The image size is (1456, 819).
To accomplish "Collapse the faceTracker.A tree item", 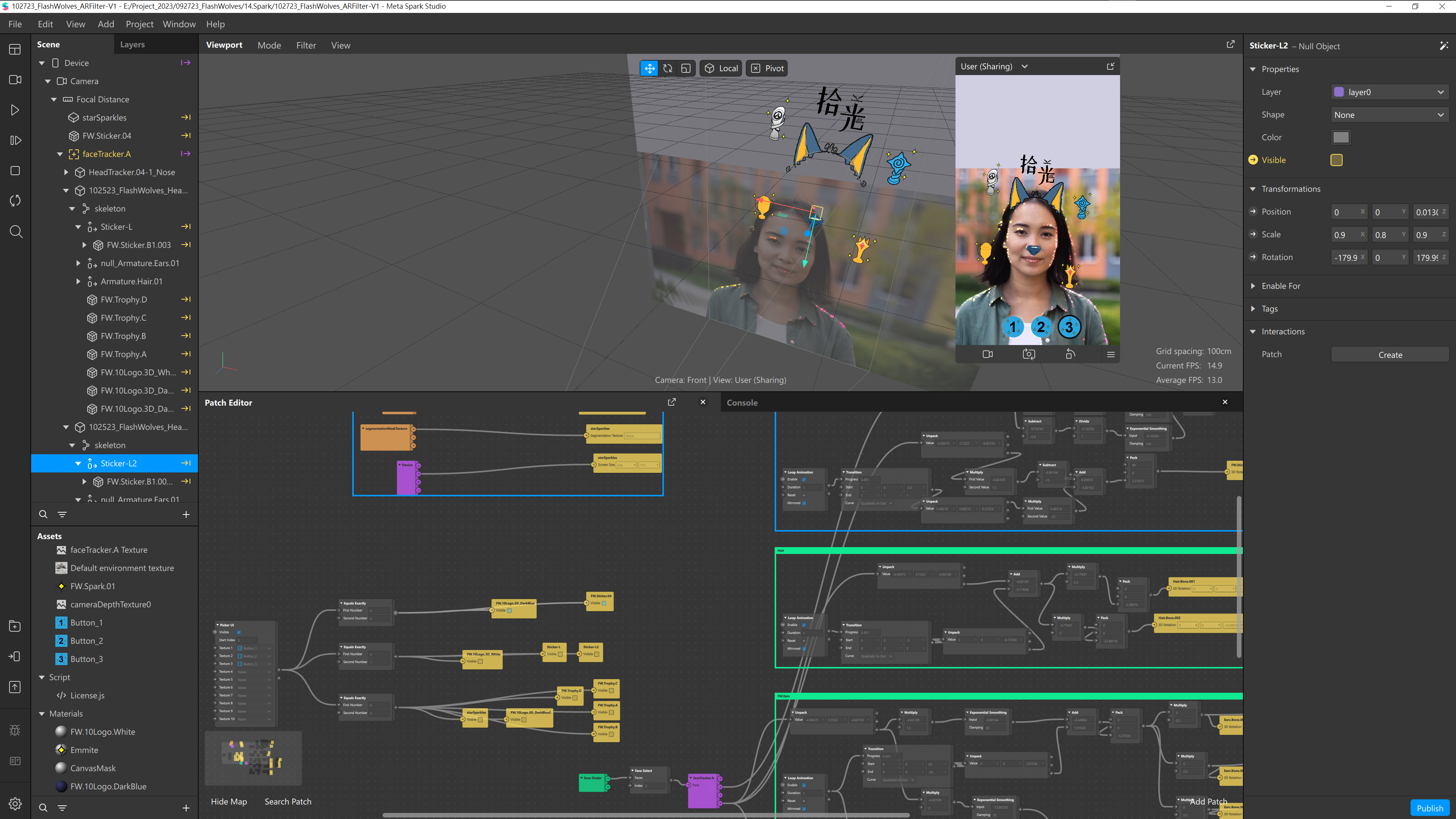I will click(60, 154).
